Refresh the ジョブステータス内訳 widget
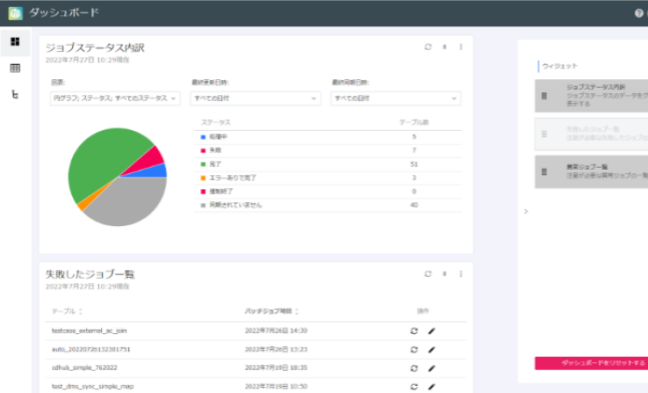 pyautogui.click(x=428, y=47)
